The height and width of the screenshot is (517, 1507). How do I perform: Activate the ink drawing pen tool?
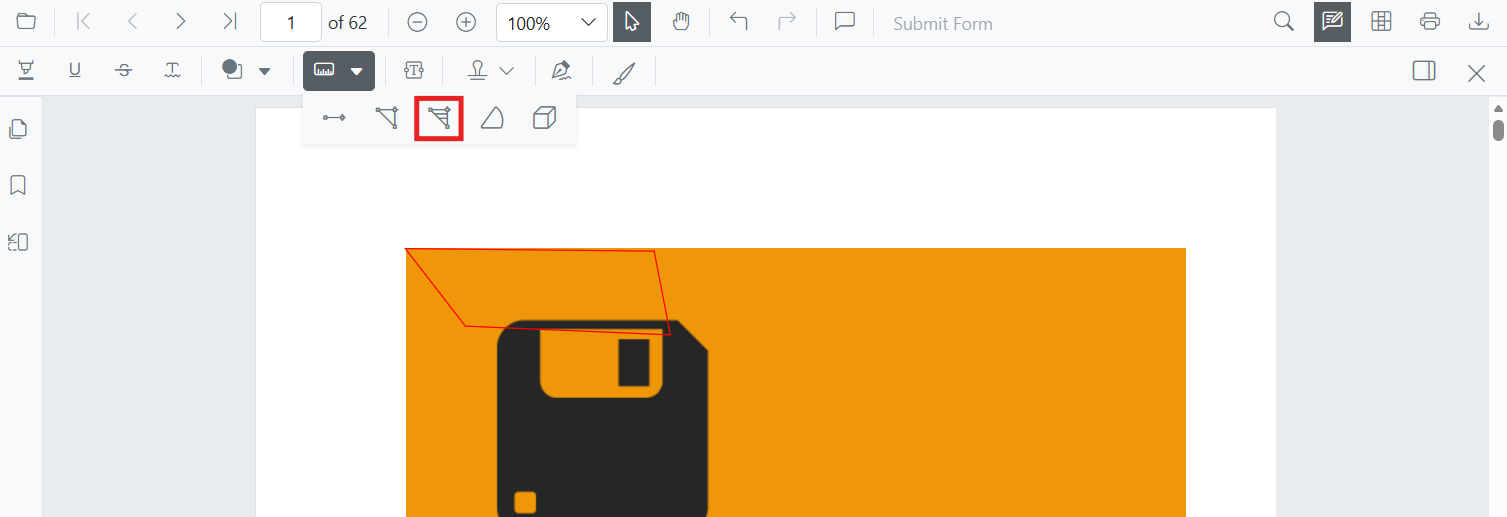pos(624,71)
